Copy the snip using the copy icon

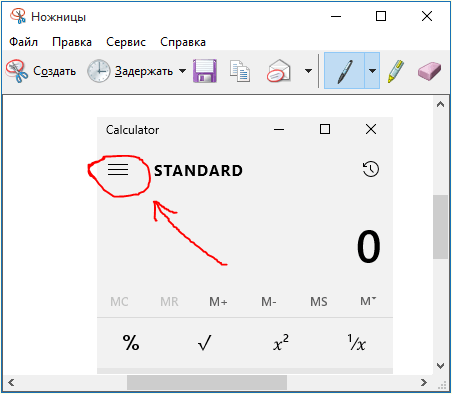[240, 71]
